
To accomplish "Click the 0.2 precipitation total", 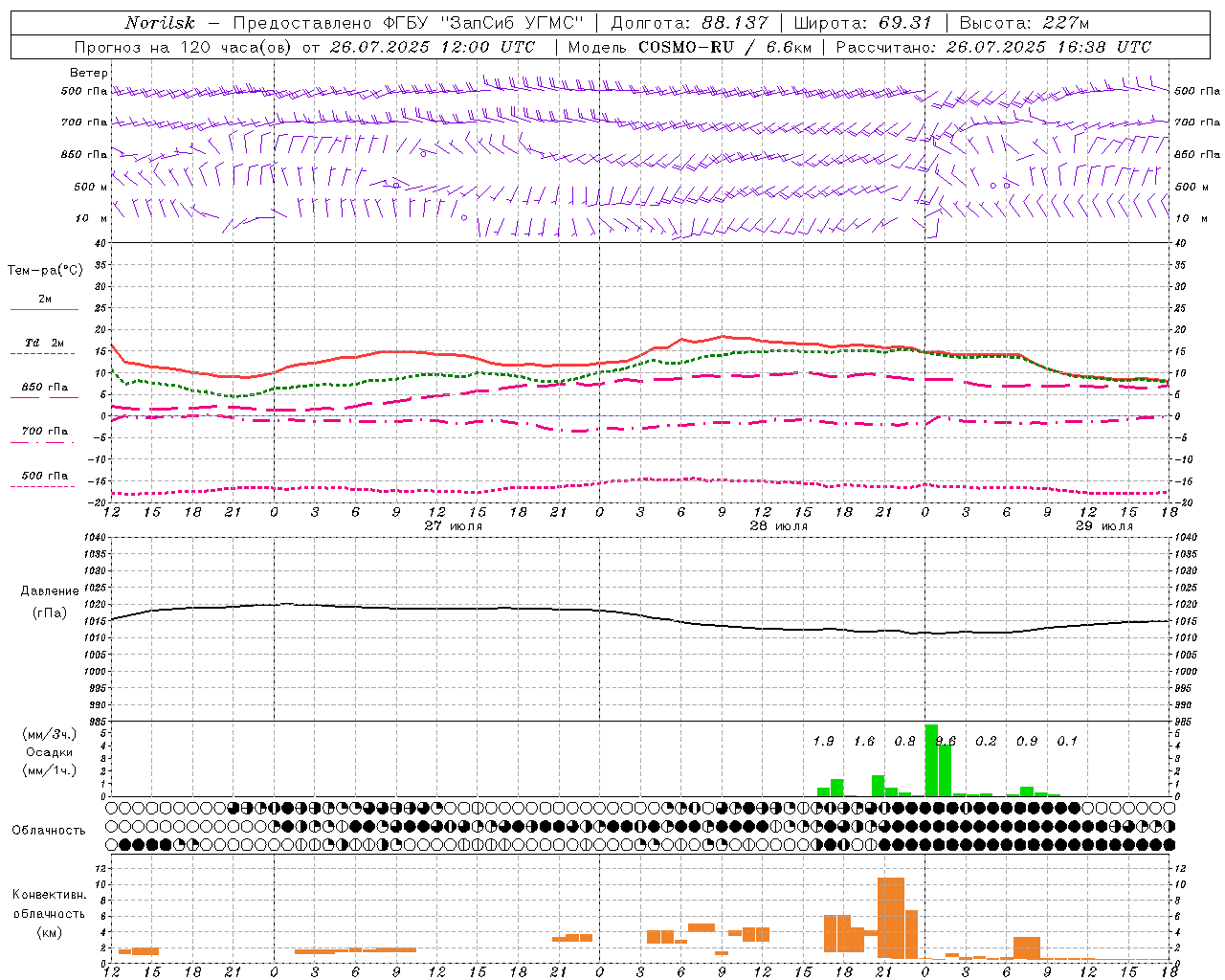I will pyautogui.click(x=986, y=741).
